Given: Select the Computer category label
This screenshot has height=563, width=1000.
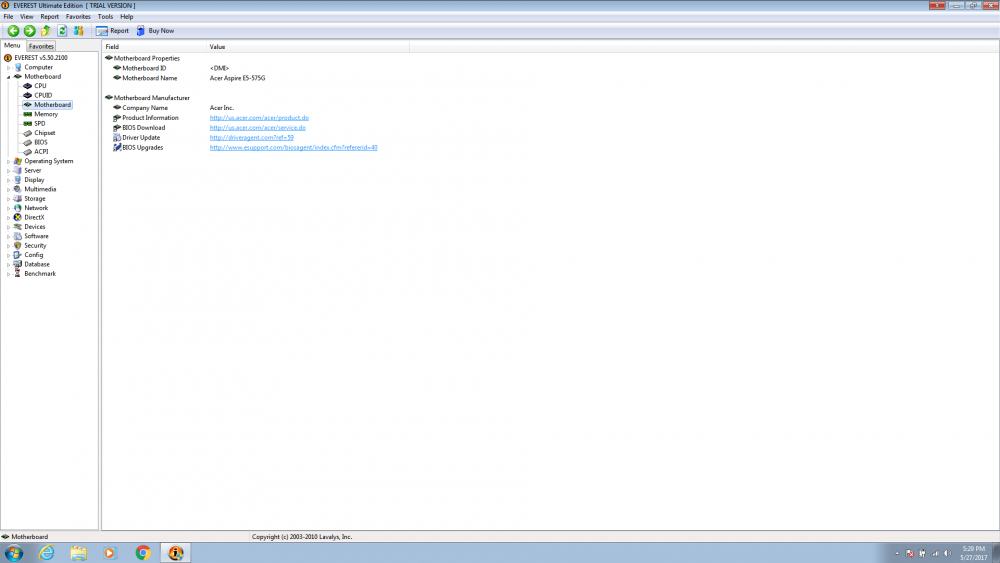Looking at the screenshot, I should tap(38, 67).
